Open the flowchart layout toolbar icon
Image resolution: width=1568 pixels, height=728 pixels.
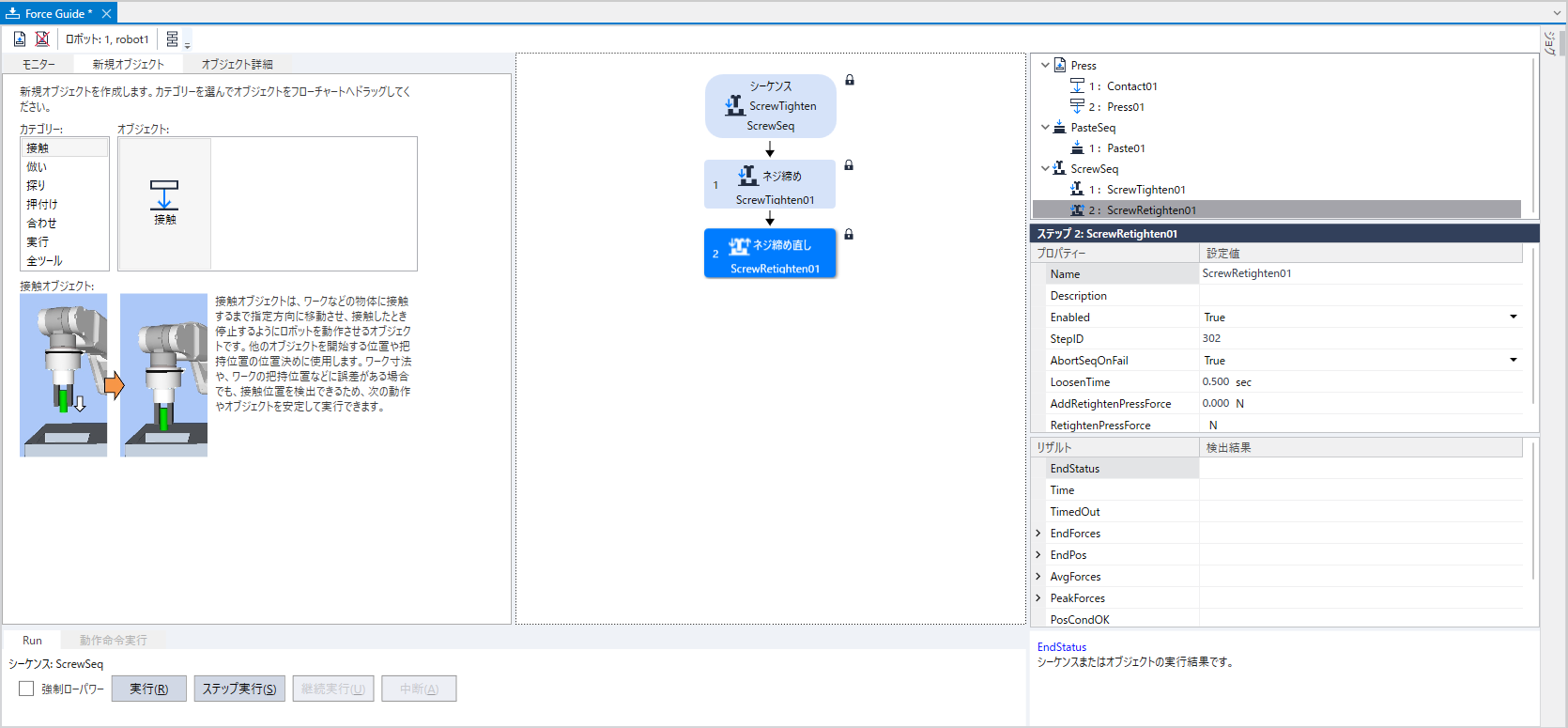coord(174,39)
